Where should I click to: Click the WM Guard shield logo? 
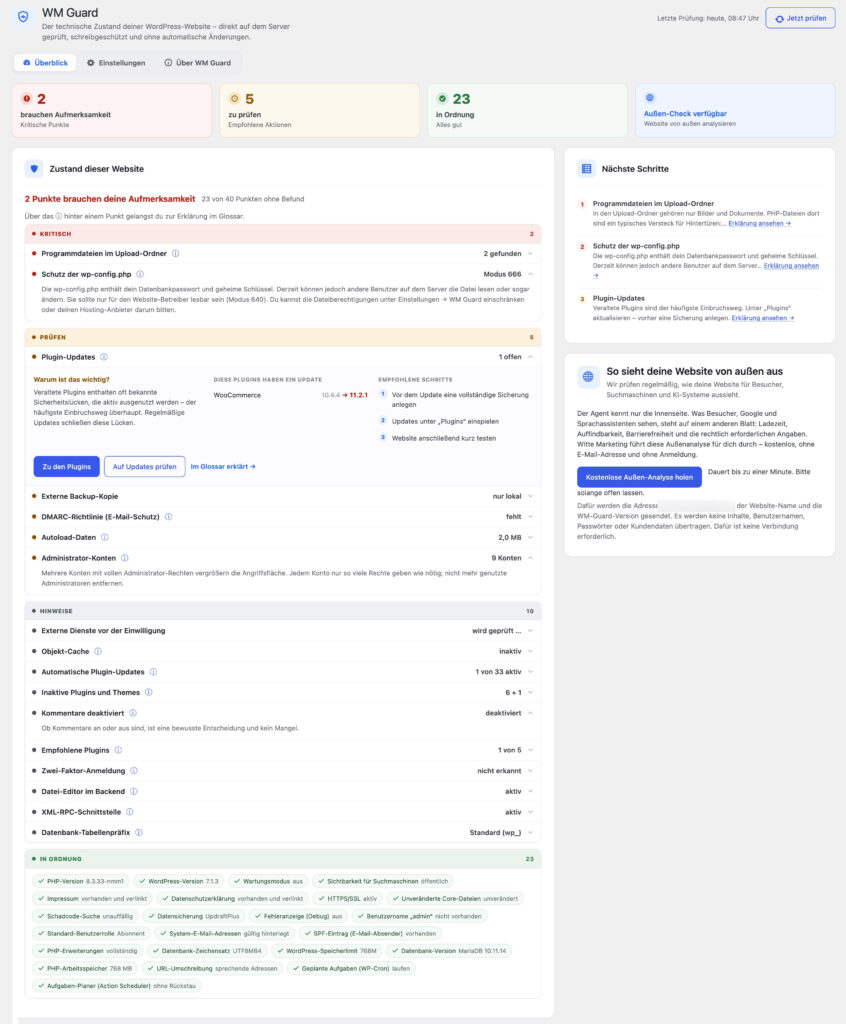click(24, 17)
